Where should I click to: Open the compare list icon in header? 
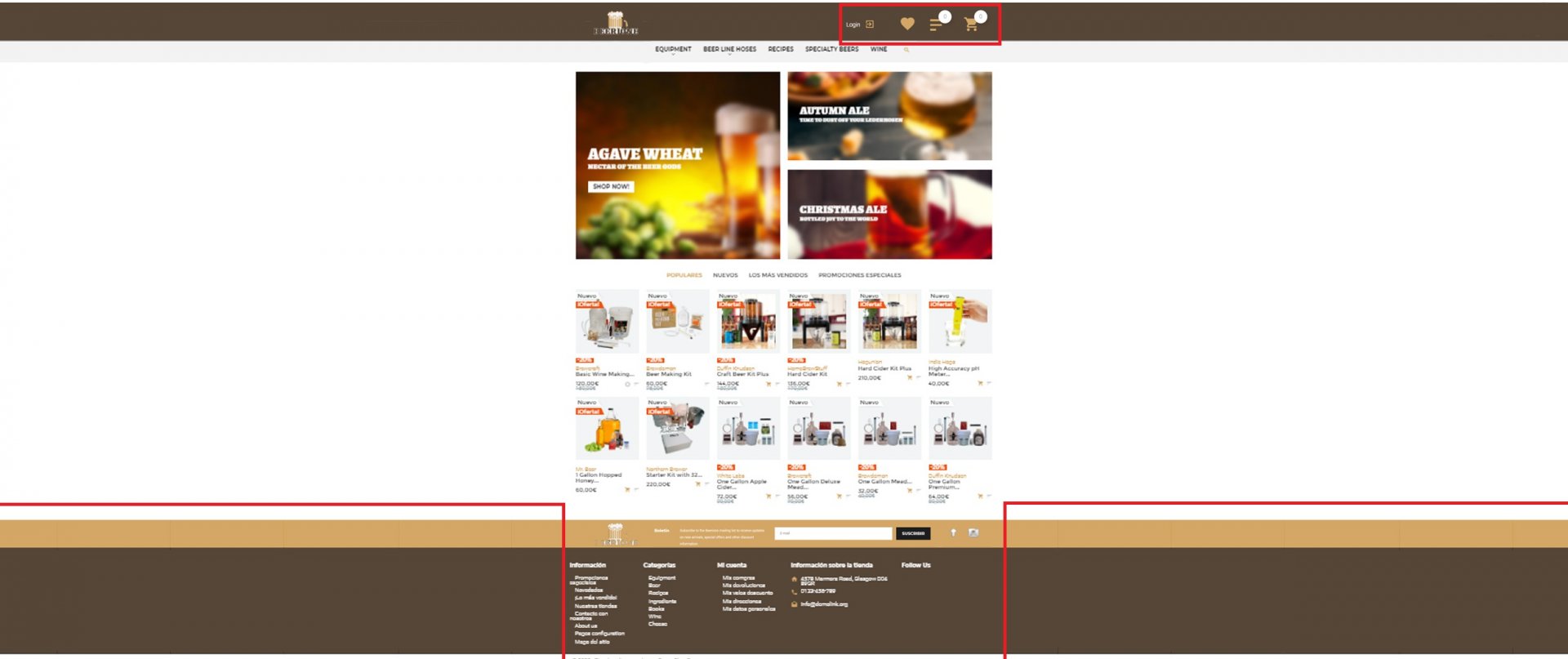pyautogui.click(x=936, y=24)
